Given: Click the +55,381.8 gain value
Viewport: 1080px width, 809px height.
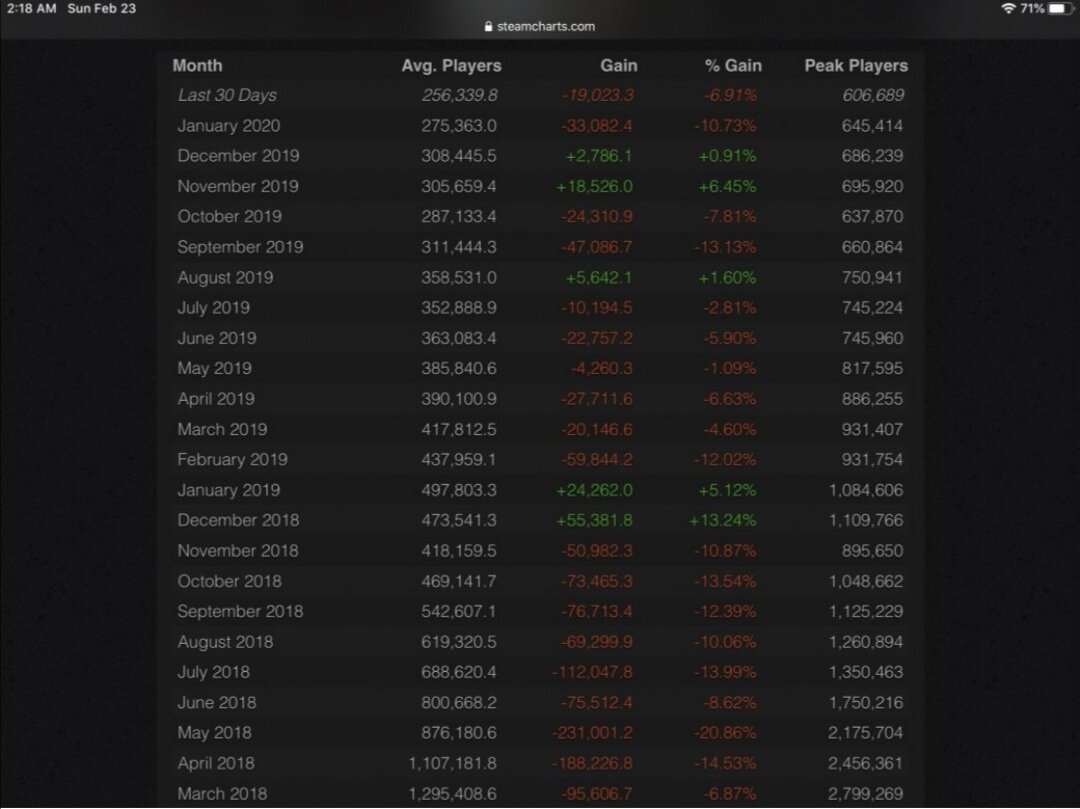Looking at the screenshot, I should [593, 520].
